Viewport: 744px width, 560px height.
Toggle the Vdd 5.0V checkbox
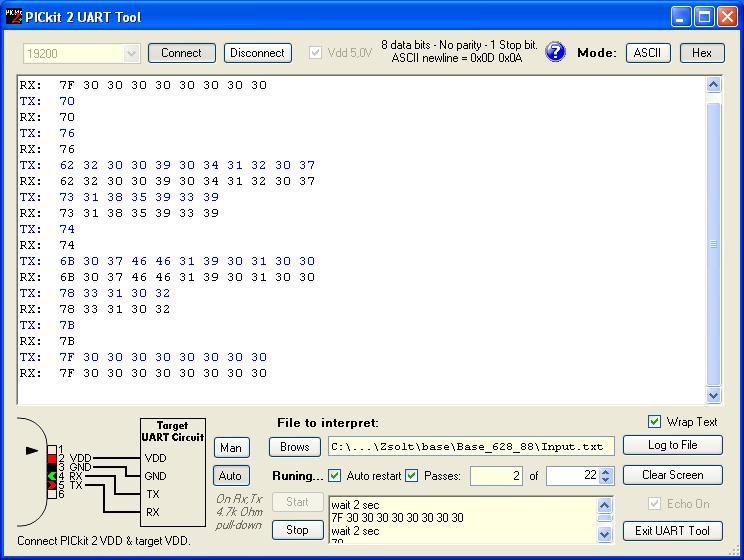pyautogui.click(x=315, y=52)
